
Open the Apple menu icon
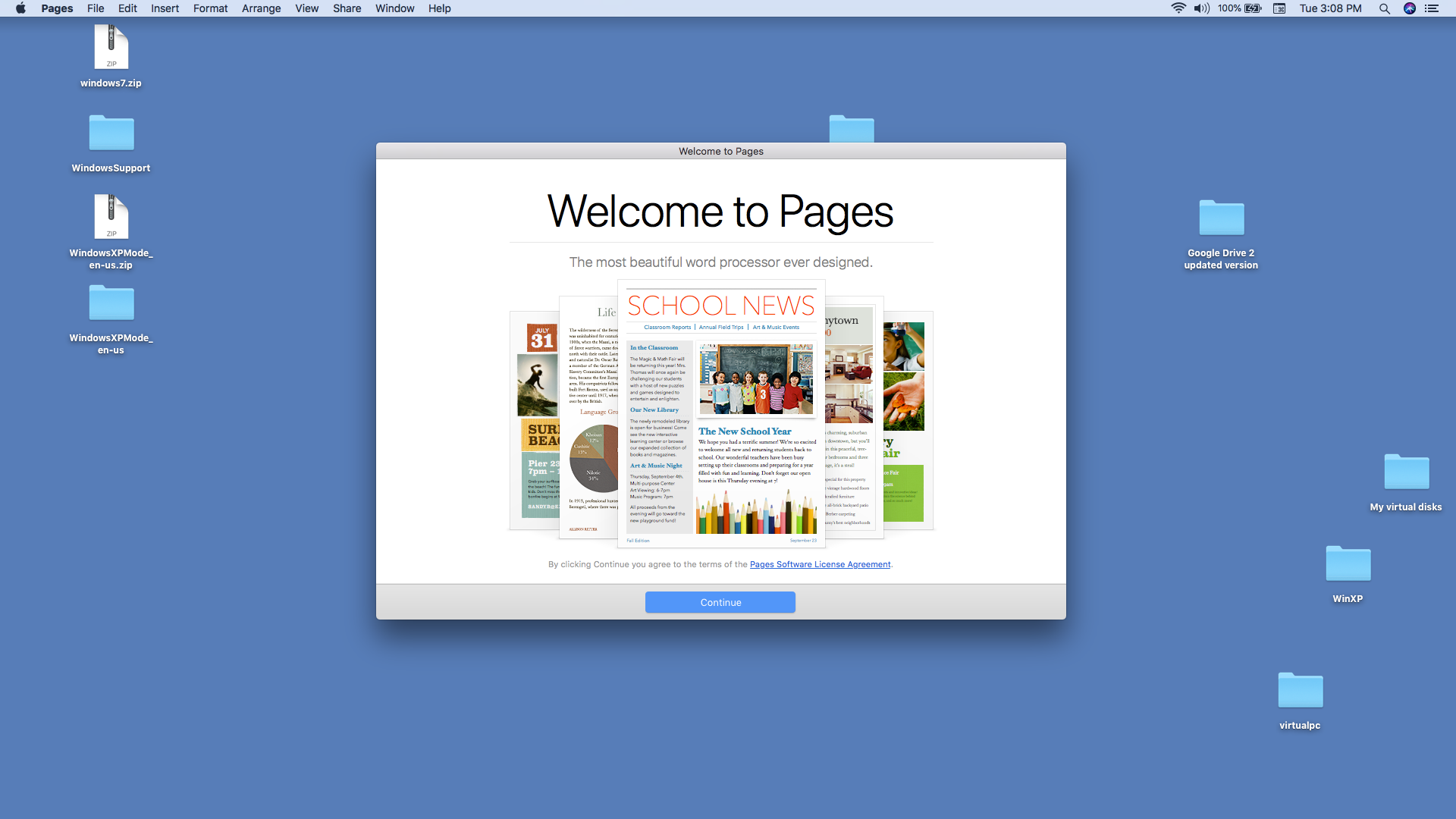coord(20,8)
